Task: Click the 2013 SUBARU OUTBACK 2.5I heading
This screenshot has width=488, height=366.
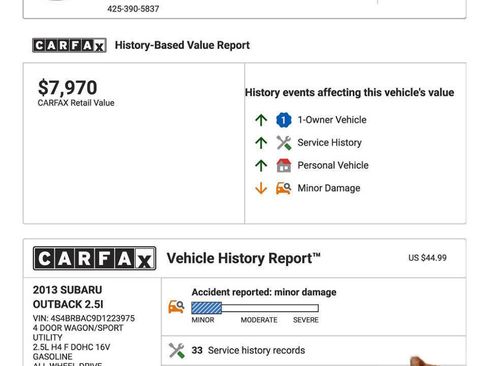Action: [68, 297]
